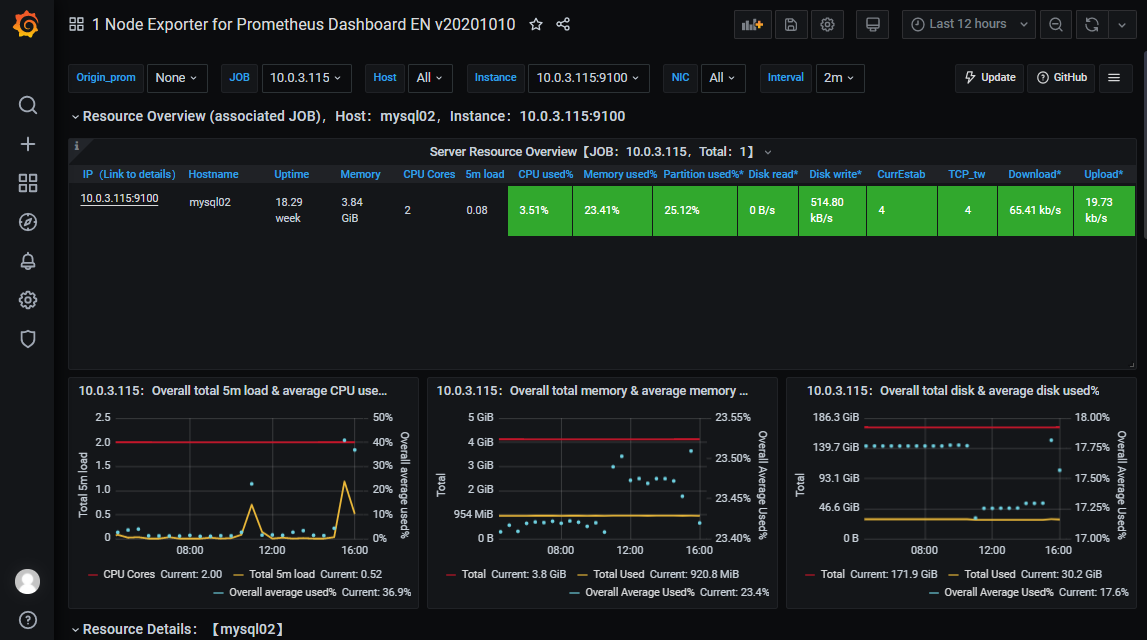Click the Add panel icon
Viewport: 1147px width, 640px height.
point(750,25)
